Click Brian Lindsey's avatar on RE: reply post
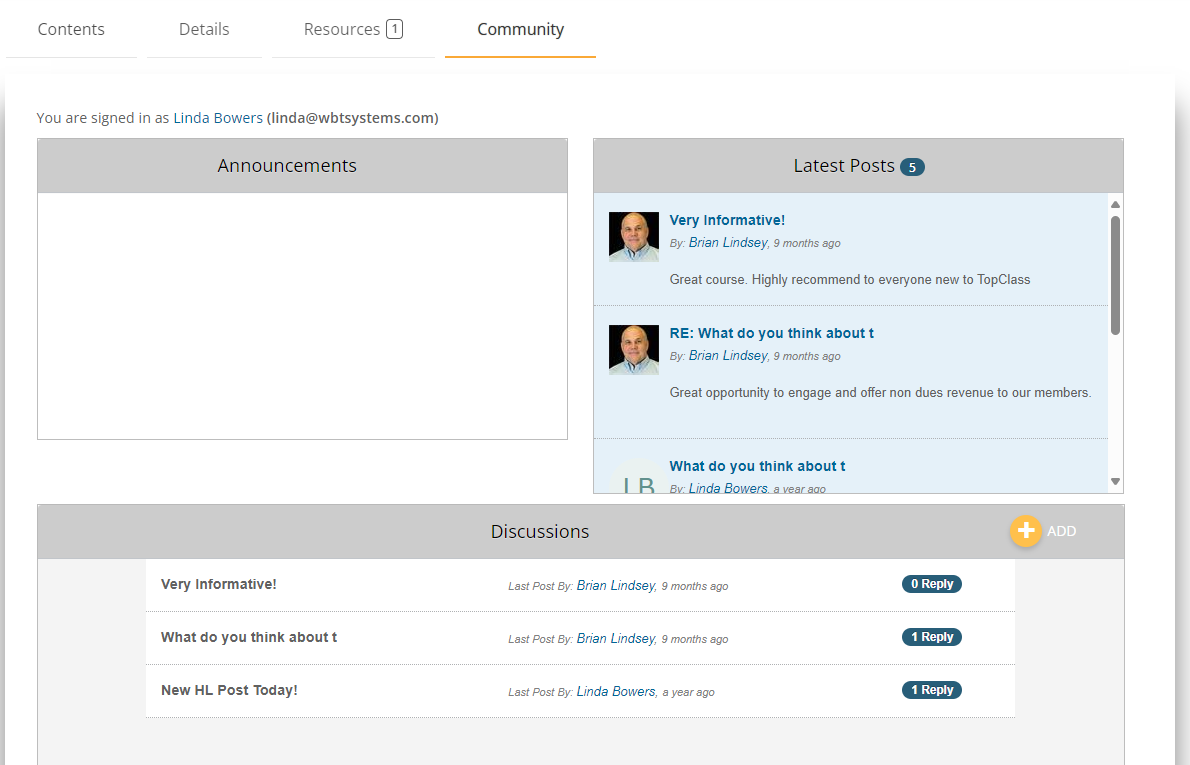The height and width of the screenshot is (765, 1190). pos(633,350)
